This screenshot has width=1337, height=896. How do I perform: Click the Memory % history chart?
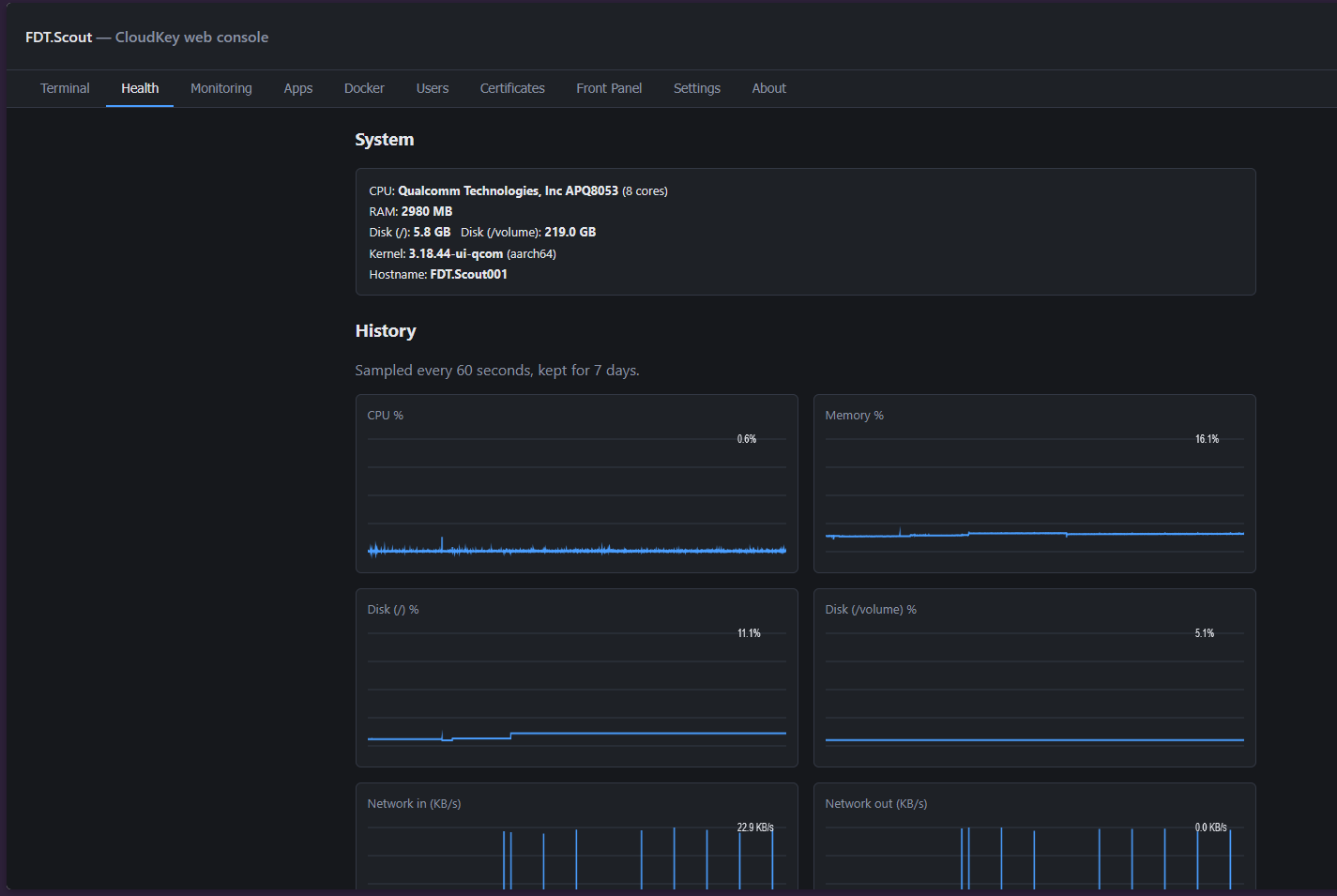(x=1035, y=483)
